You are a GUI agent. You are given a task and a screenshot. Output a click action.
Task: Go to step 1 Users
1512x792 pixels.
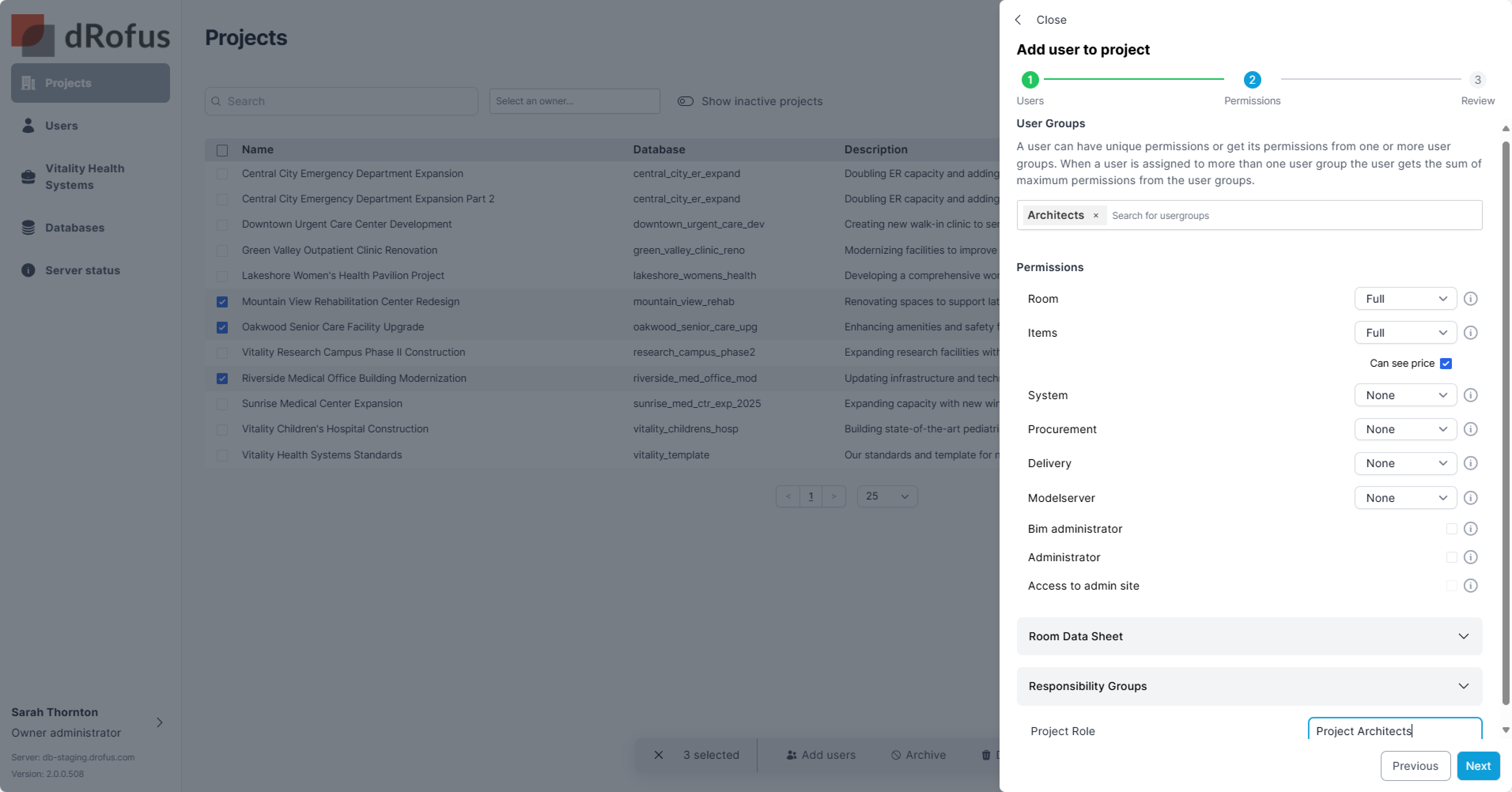pyautogui.click(x=1030, y=79)
